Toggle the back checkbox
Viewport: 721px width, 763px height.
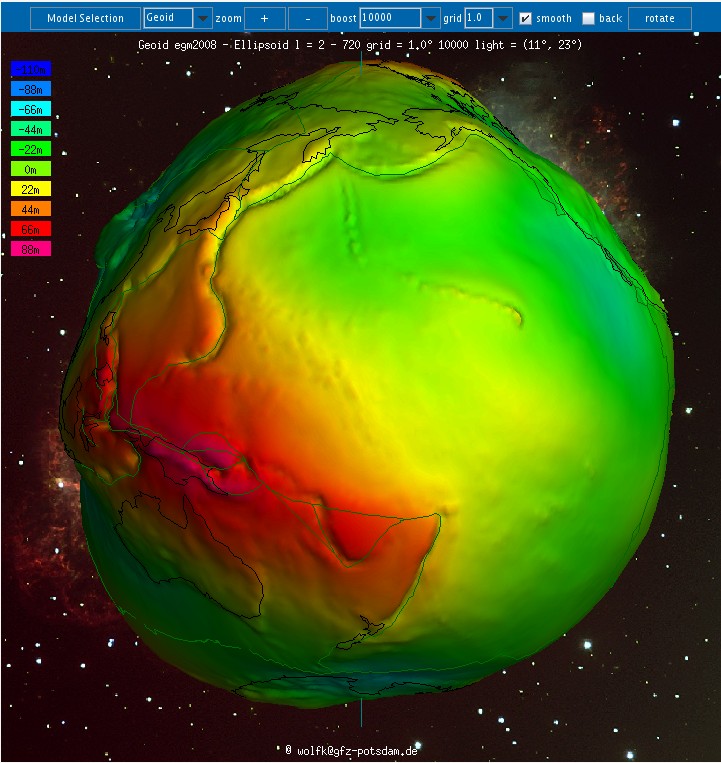588,18
